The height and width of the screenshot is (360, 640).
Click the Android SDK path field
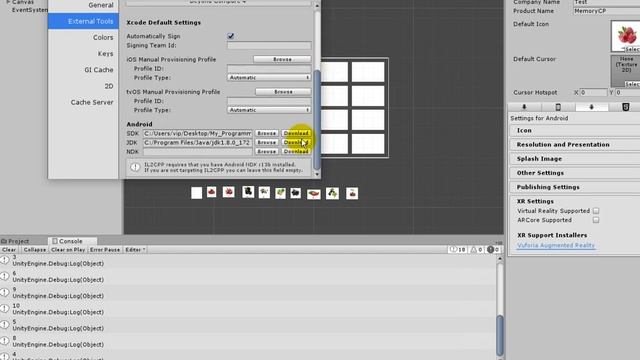tap(198, 133)
